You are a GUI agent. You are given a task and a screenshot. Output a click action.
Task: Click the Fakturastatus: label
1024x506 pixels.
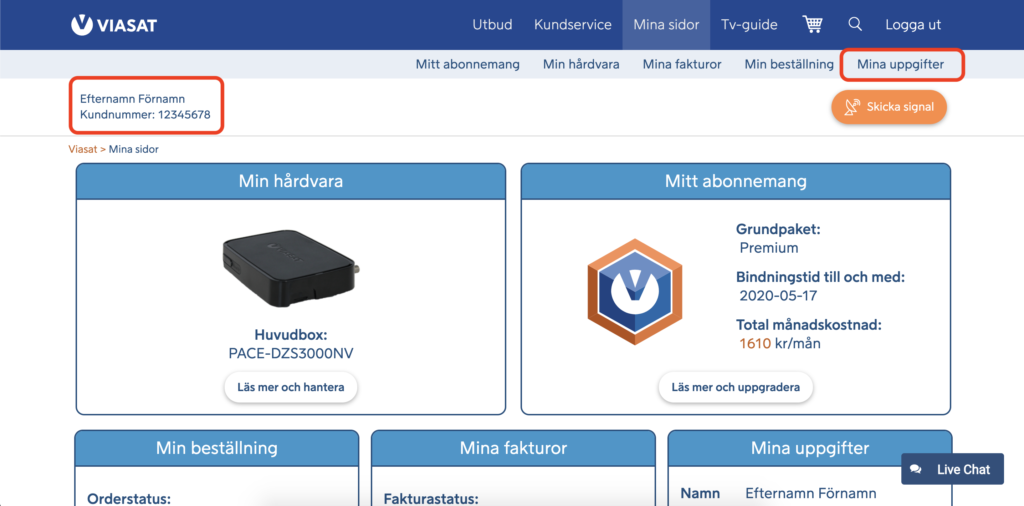coord(431,499)
